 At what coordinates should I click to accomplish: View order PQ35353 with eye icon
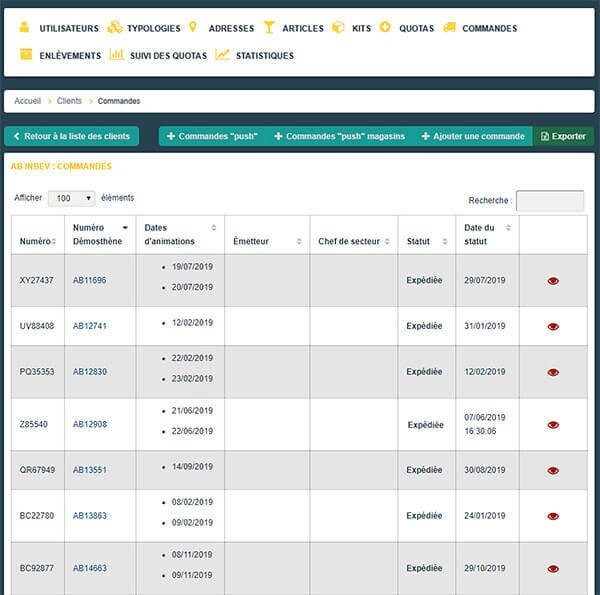tap(553, 372)
